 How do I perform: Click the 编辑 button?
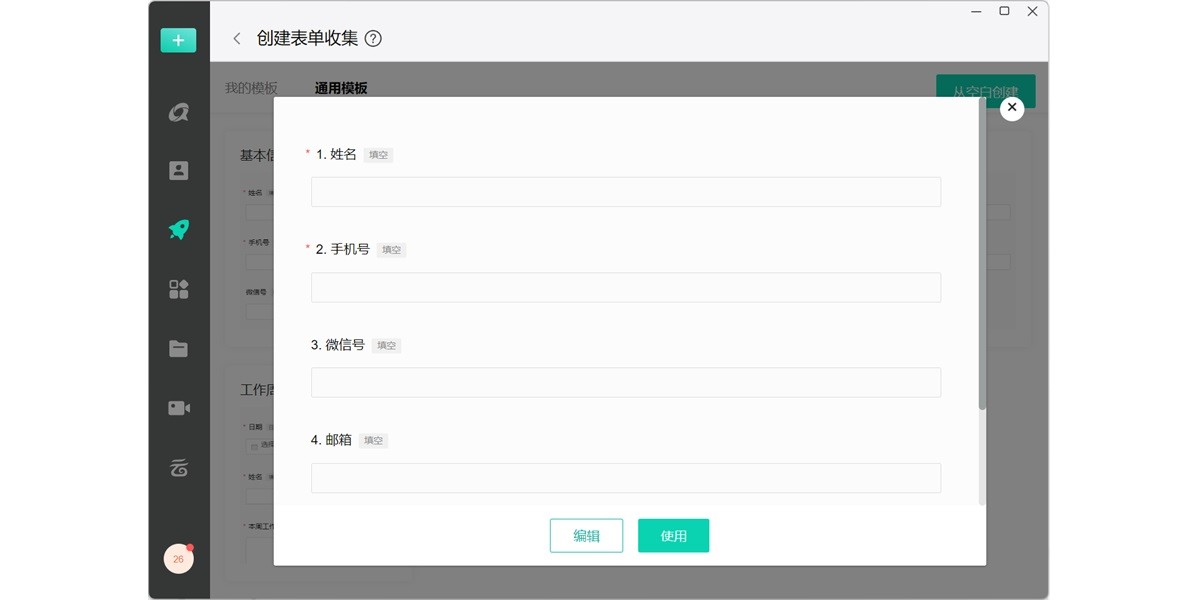[586, 536]
